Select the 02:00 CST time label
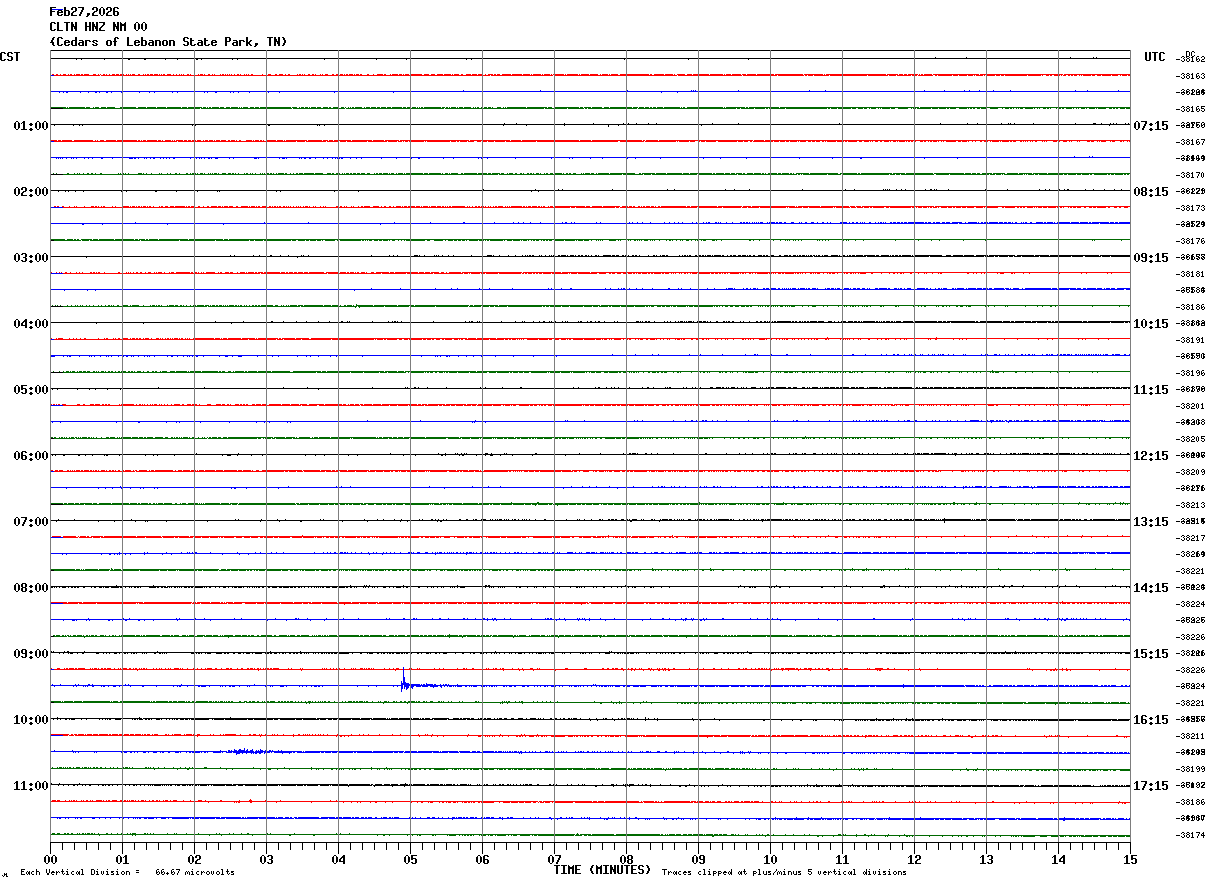1210x886 pixels. coord(31,192)
